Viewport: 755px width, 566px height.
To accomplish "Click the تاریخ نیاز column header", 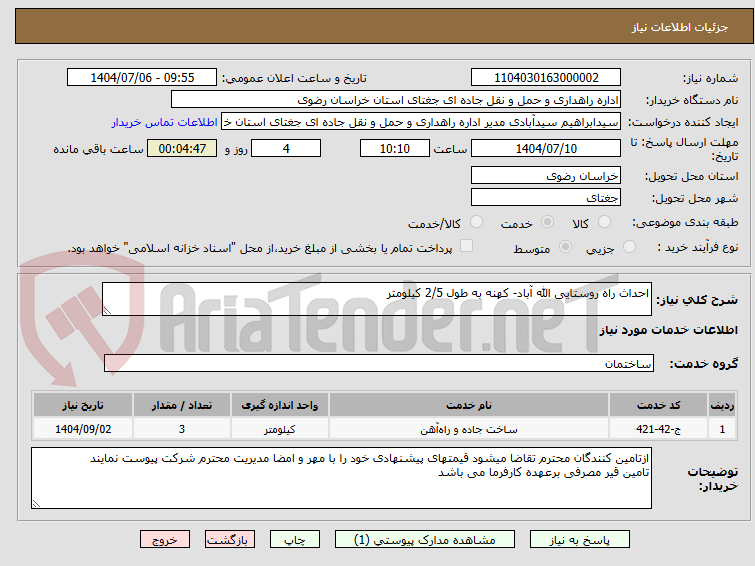I will click(x=83, y=405).
